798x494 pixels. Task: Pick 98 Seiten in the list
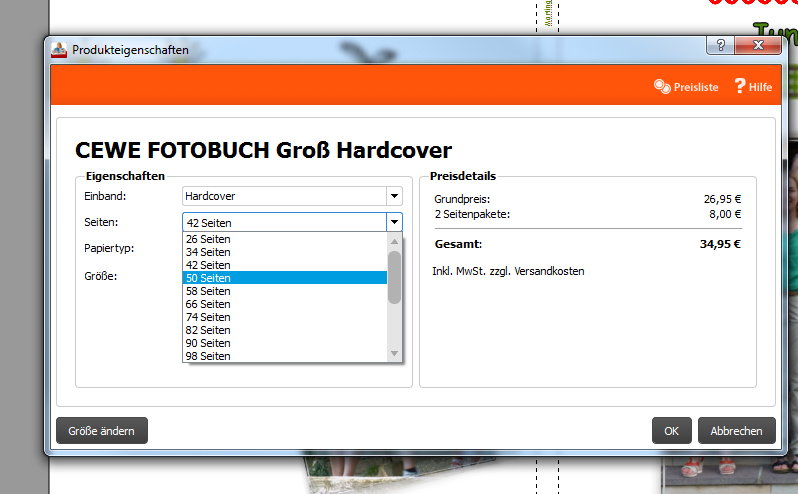tap(284, 356)
